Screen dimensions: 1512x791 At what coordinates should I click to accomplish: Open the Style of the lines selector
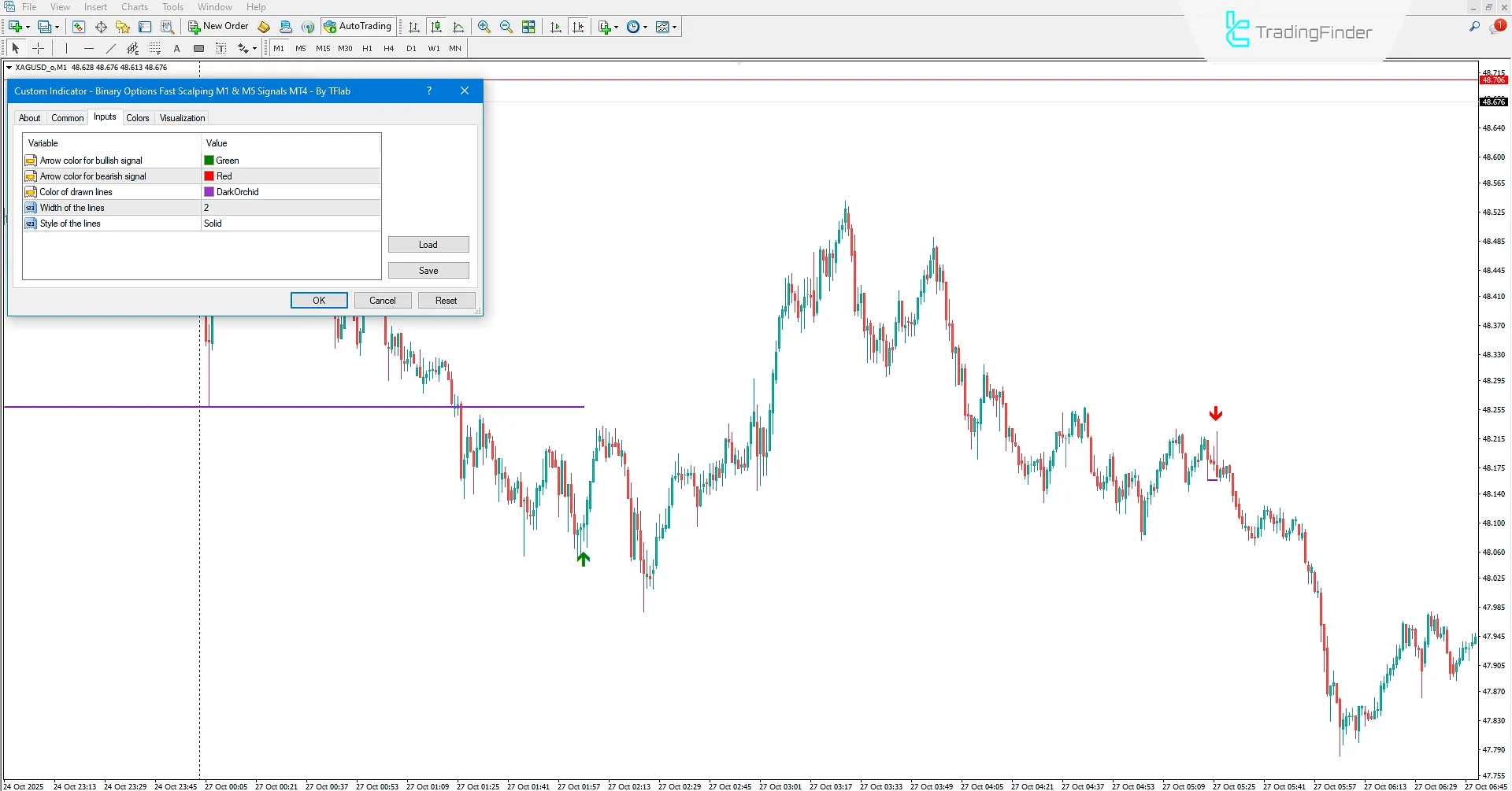(x=291, y=223)
